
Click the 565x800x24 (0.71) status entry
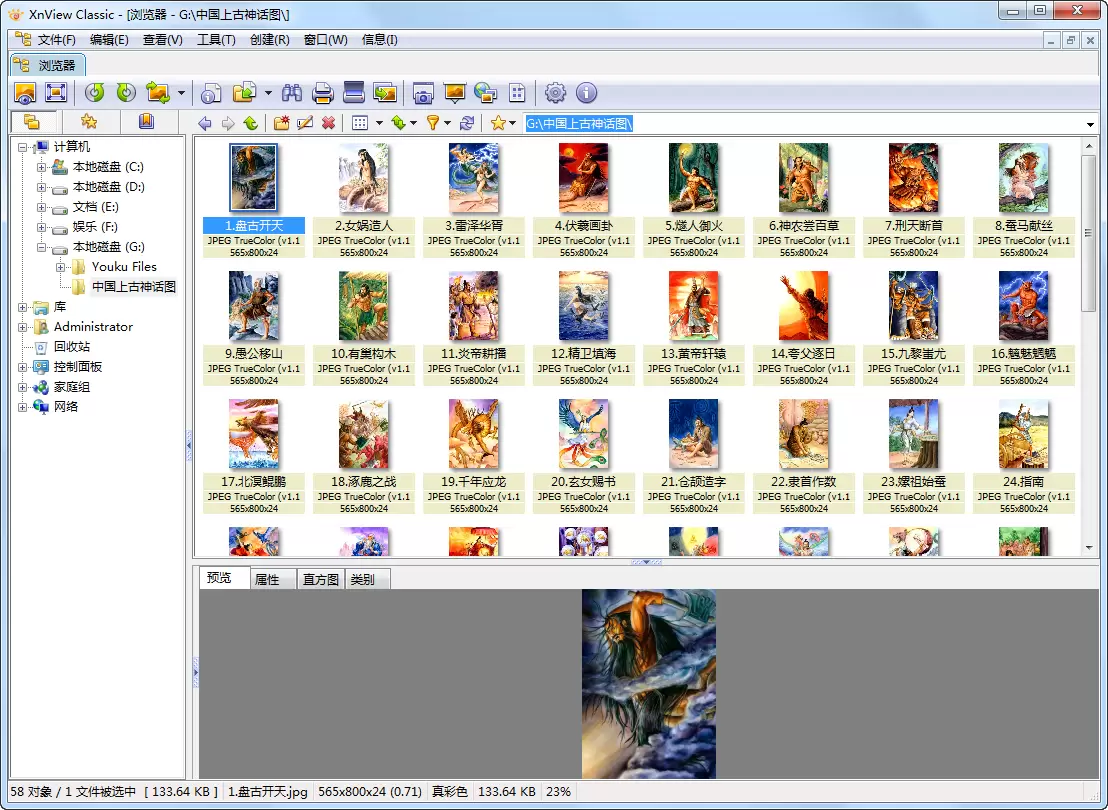click(370, 792)
